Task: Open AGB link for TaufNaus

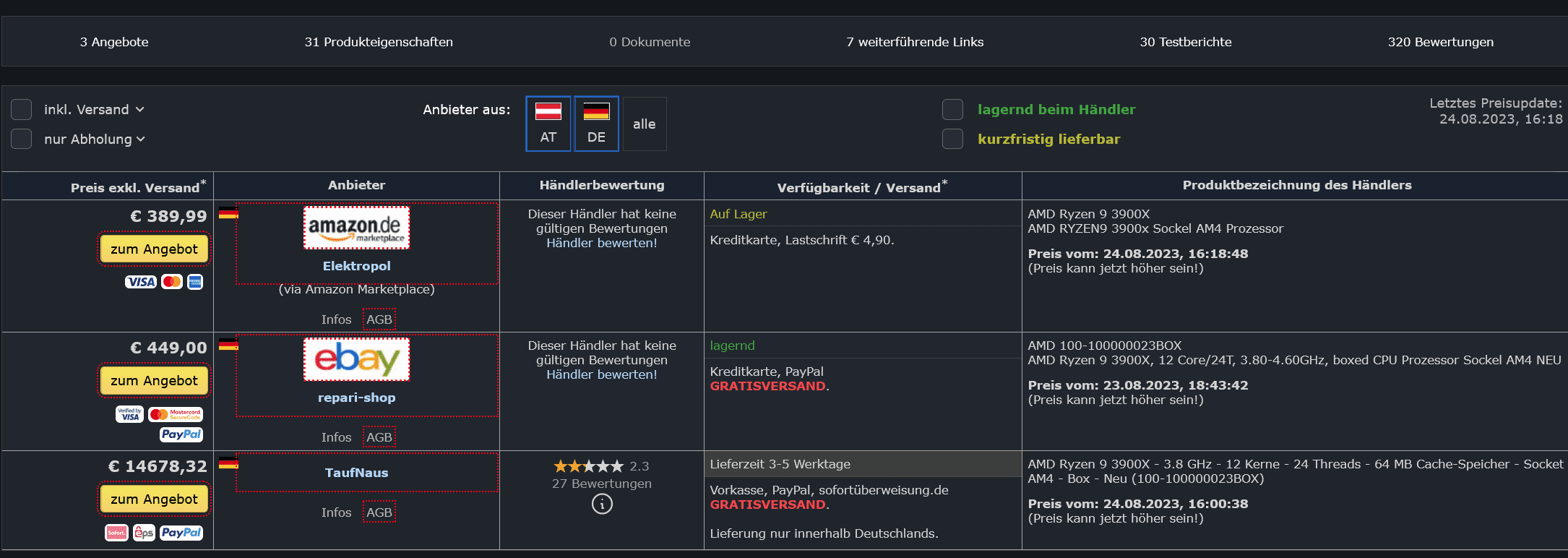Action: [x=379, y=512]
